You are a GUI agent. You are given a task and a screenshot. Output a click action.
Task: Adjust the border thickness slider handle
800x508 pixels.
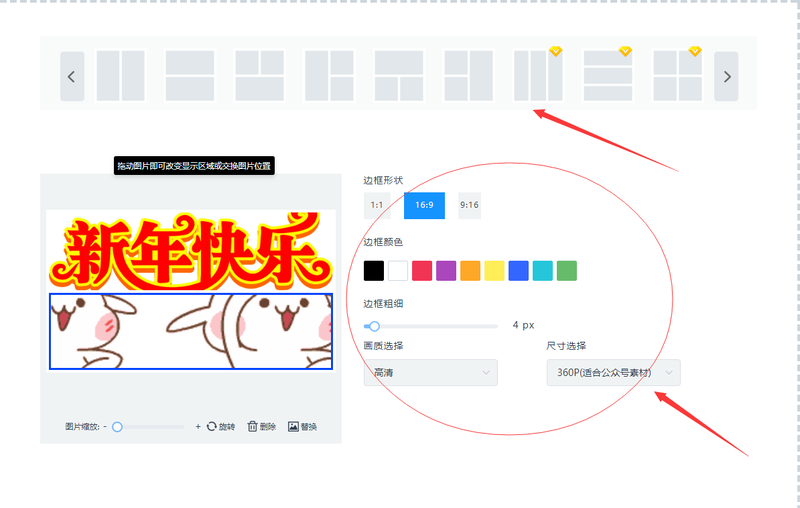point(374,326)
